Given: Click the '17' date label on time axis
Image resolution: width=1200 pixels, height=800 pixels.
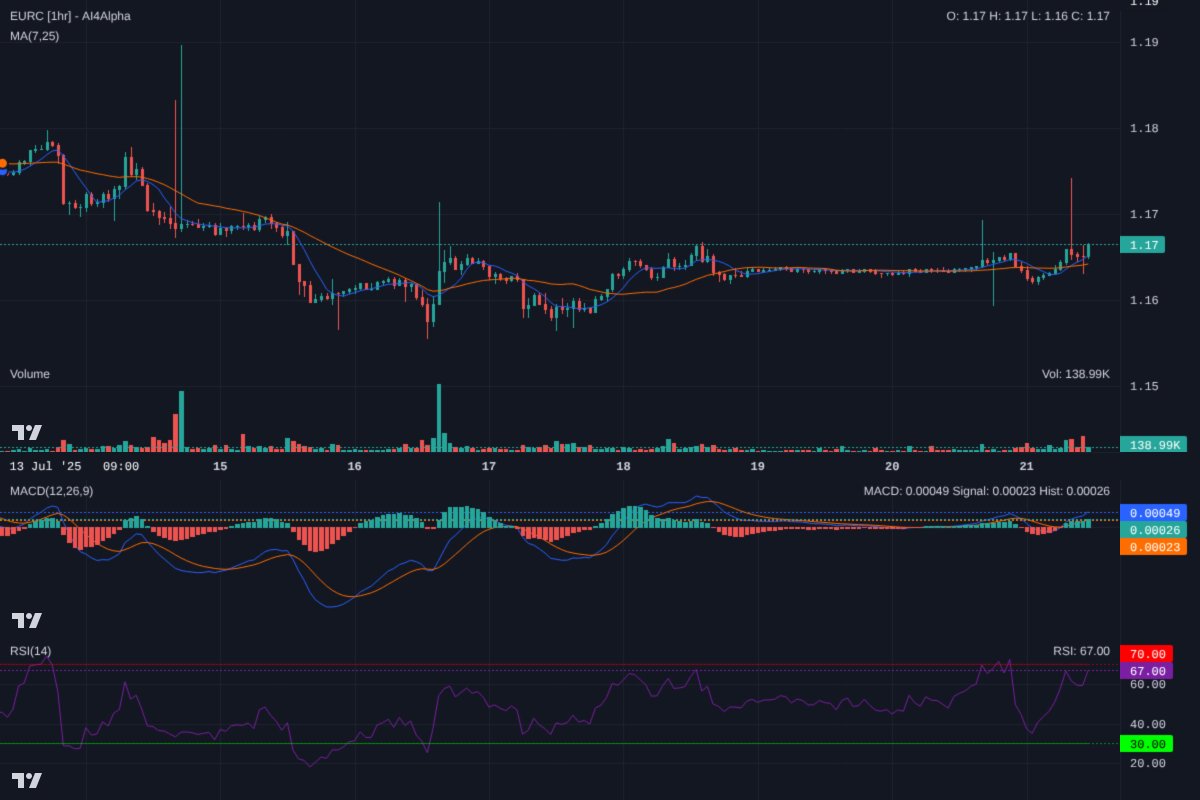Looking at the screenshot, I should 489,466.
